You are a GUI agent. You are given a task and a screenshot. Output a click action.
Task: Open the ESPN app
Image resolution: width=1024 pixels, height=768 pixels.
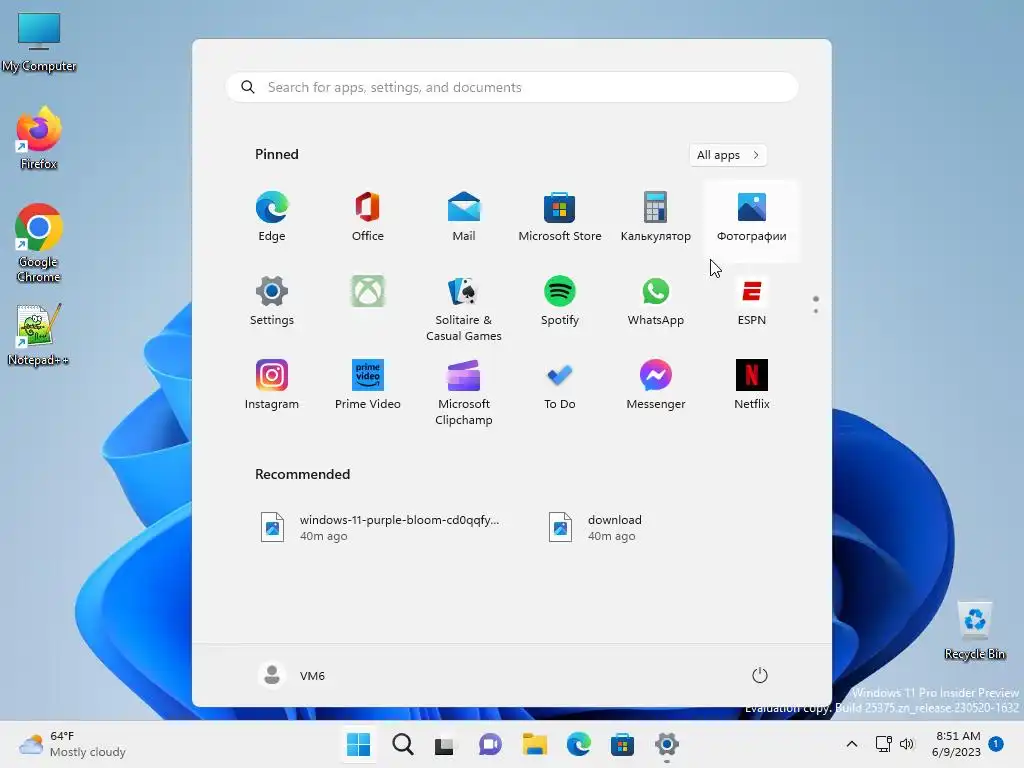click(752, 300)
